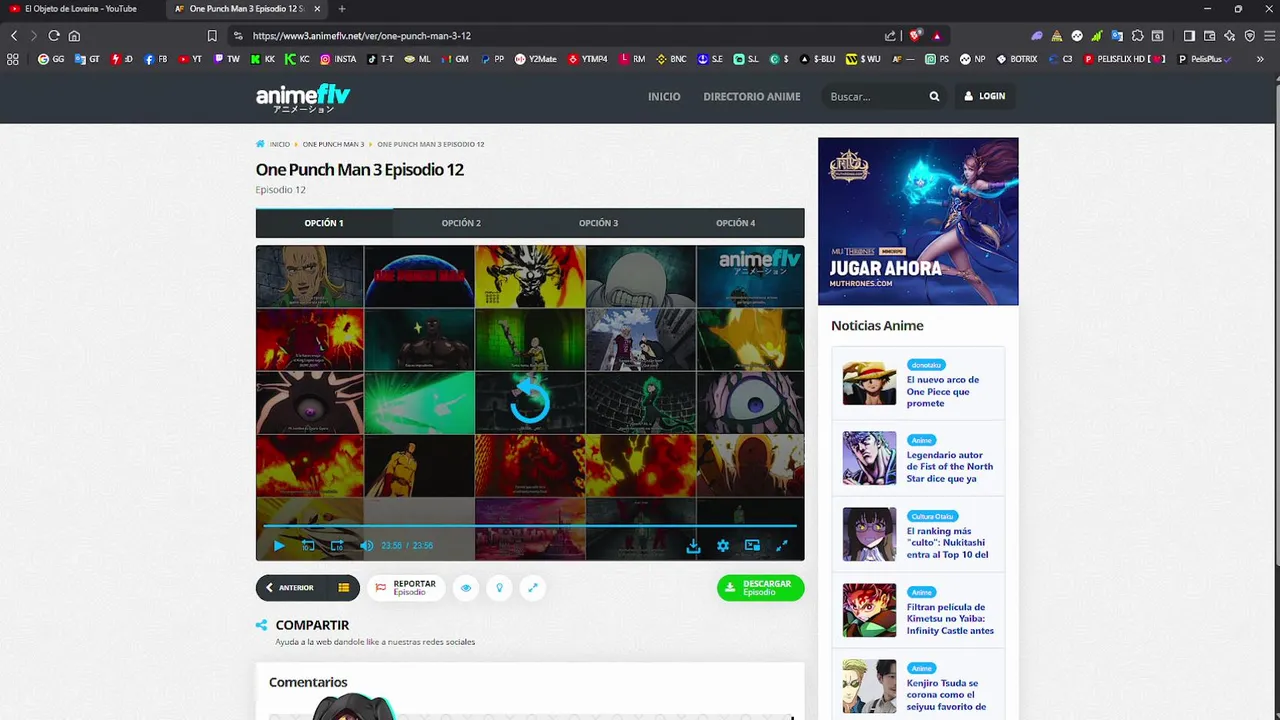Open news 'El nuevo arco de One Piece'
The image size is (1280, 720).
coord(943,392)
